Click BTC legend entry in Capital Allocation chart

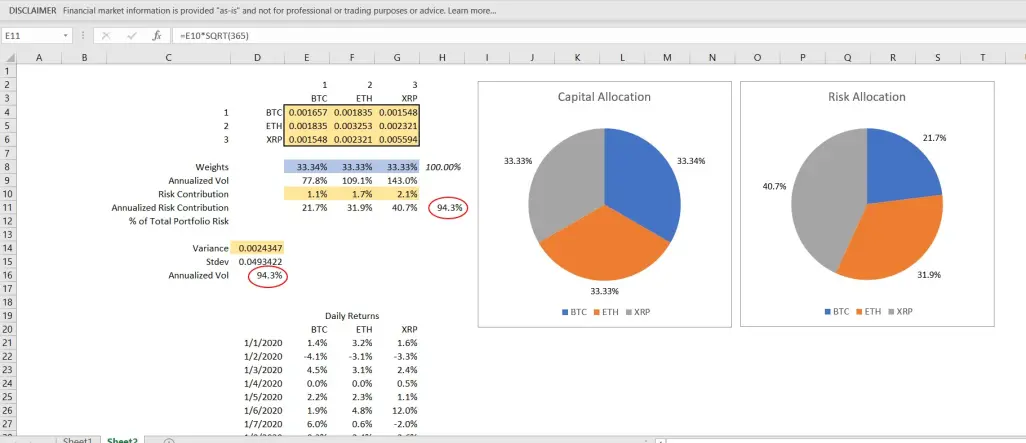click(574, 312)
